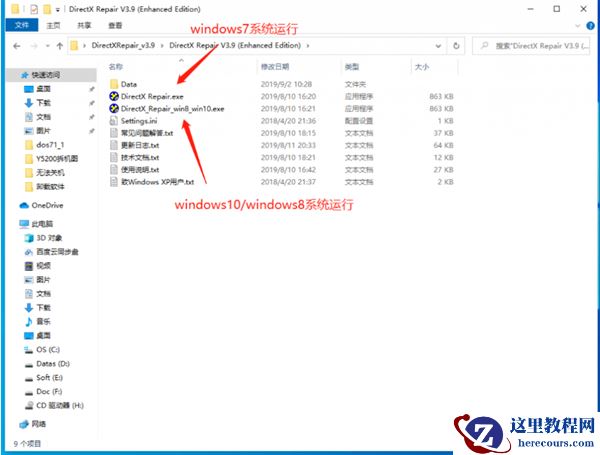600x455 pixels.
Task: Open the address bar history dropdown
Action: (x=439, y=46)
